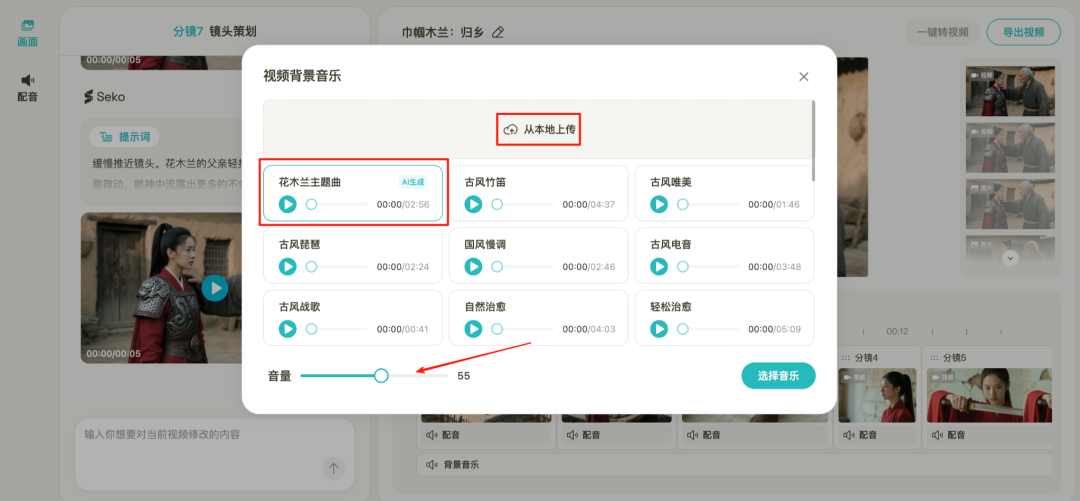Screen dimensions: 1080x501
Task: Click the volume value 55
Action: 464,376
